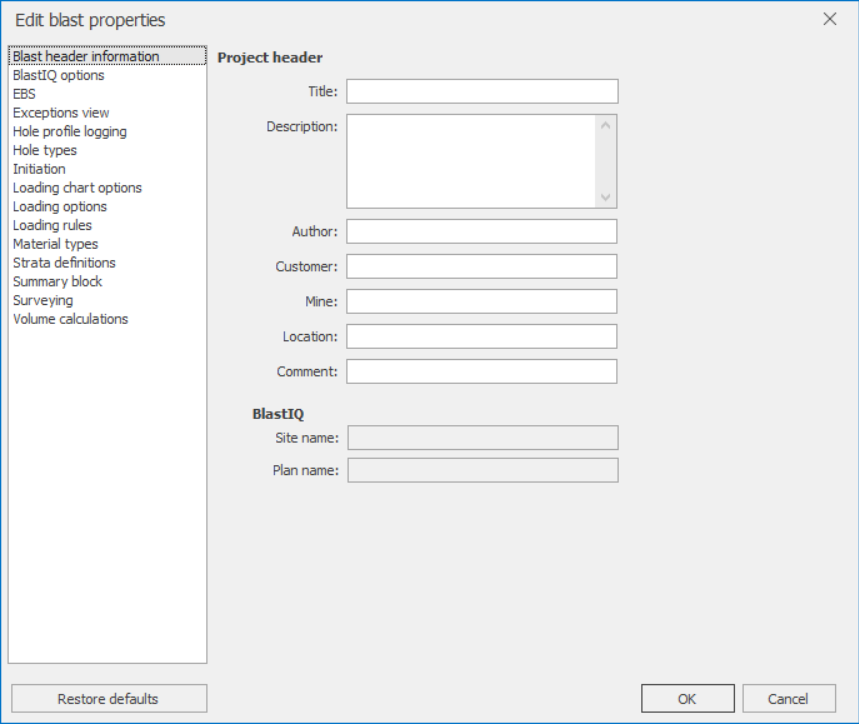Click the Title input field
Screen dimensions: 859x724
pos(482,91)
